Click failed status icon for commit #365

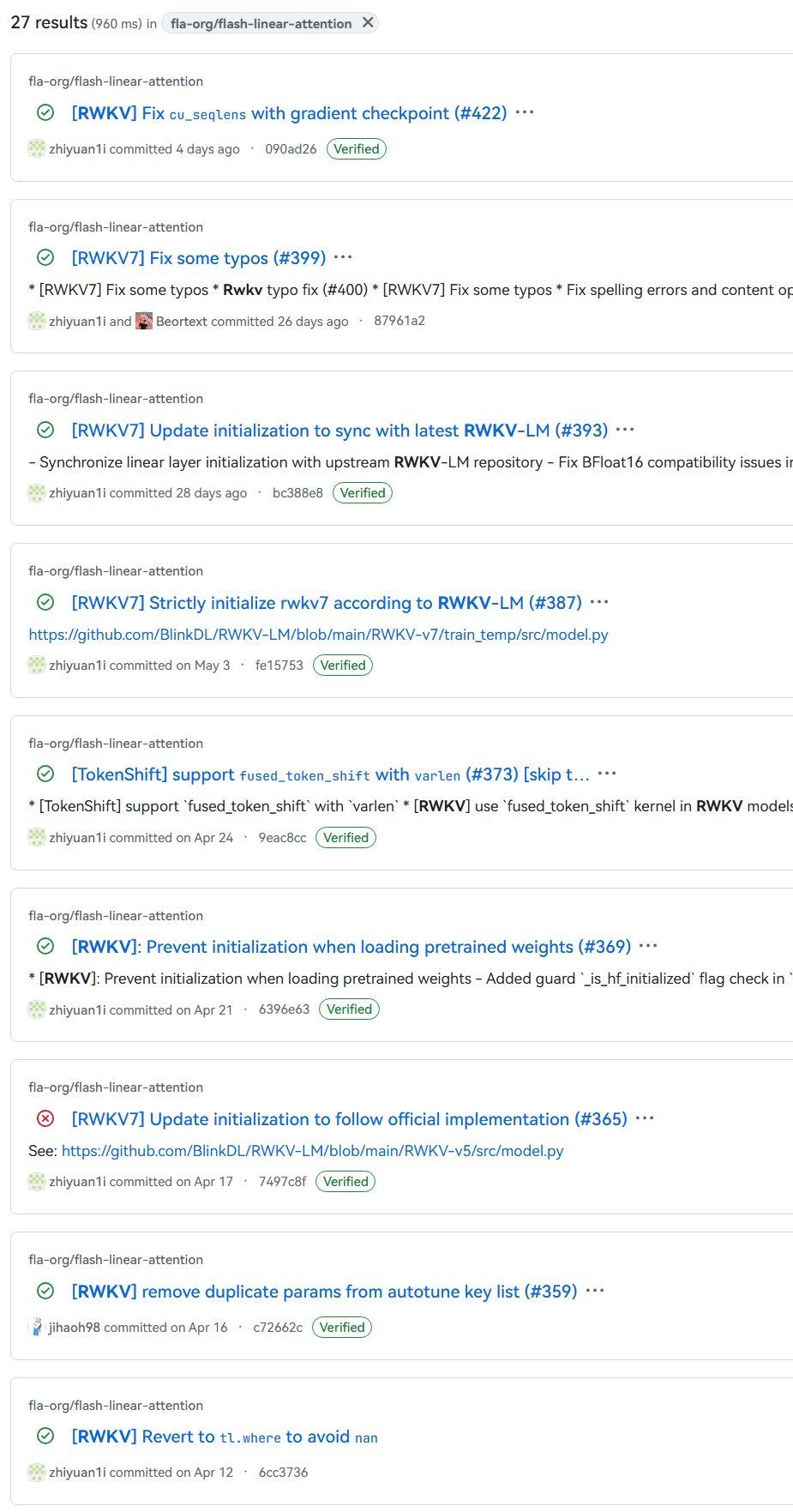(x=45, y=1119)
